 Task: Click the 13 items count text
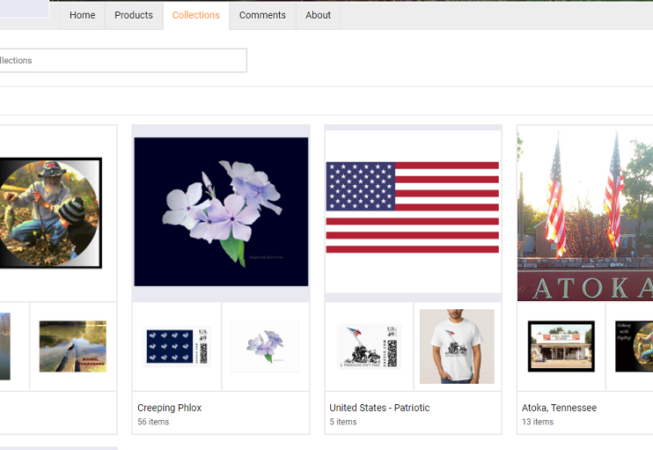(x=538, y=422)
